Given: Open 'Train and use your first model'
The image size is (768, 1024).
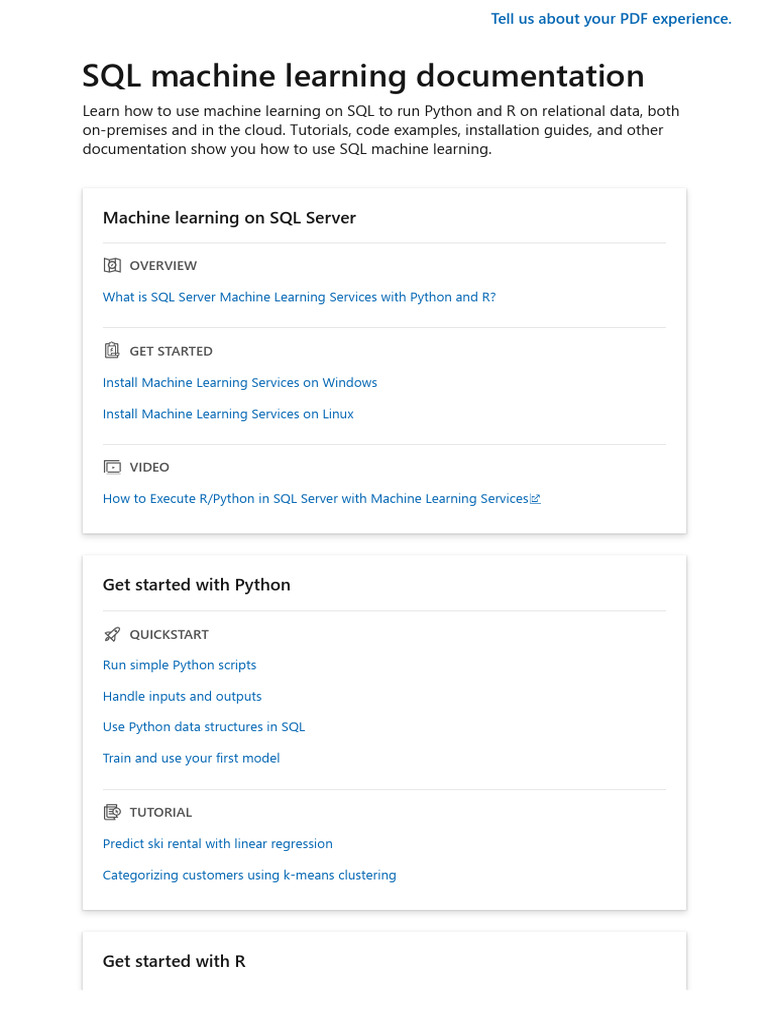Looking at the screenshot, I should click(191, 758).
